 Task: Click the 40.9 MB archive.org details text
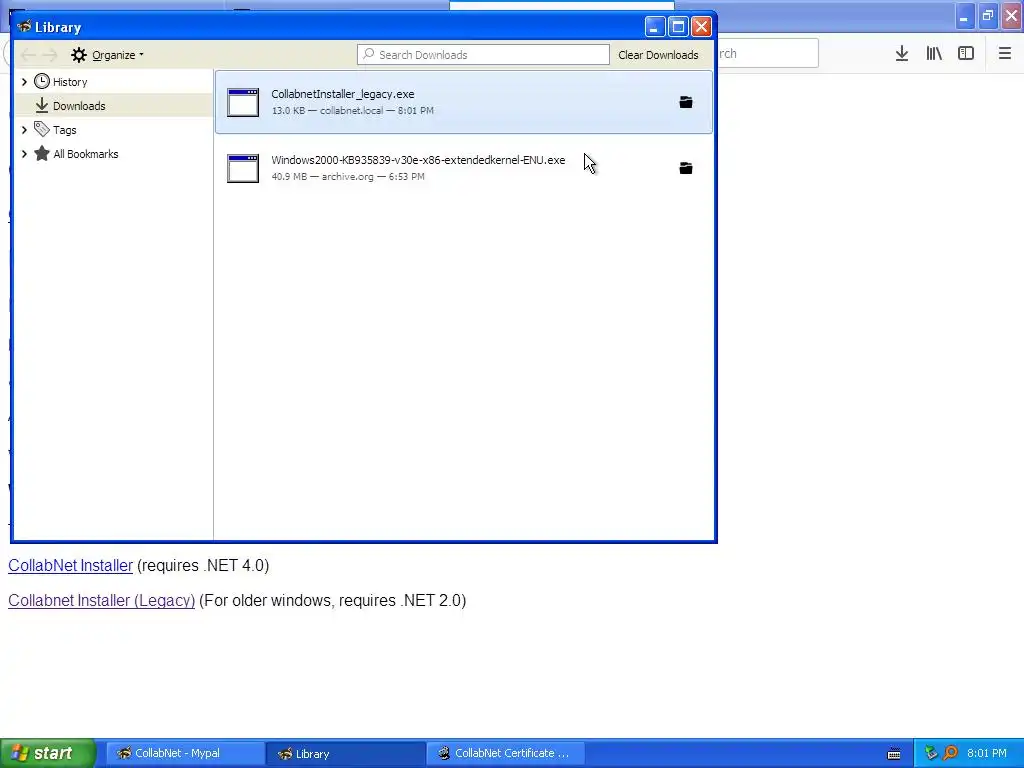click(348, 176)
